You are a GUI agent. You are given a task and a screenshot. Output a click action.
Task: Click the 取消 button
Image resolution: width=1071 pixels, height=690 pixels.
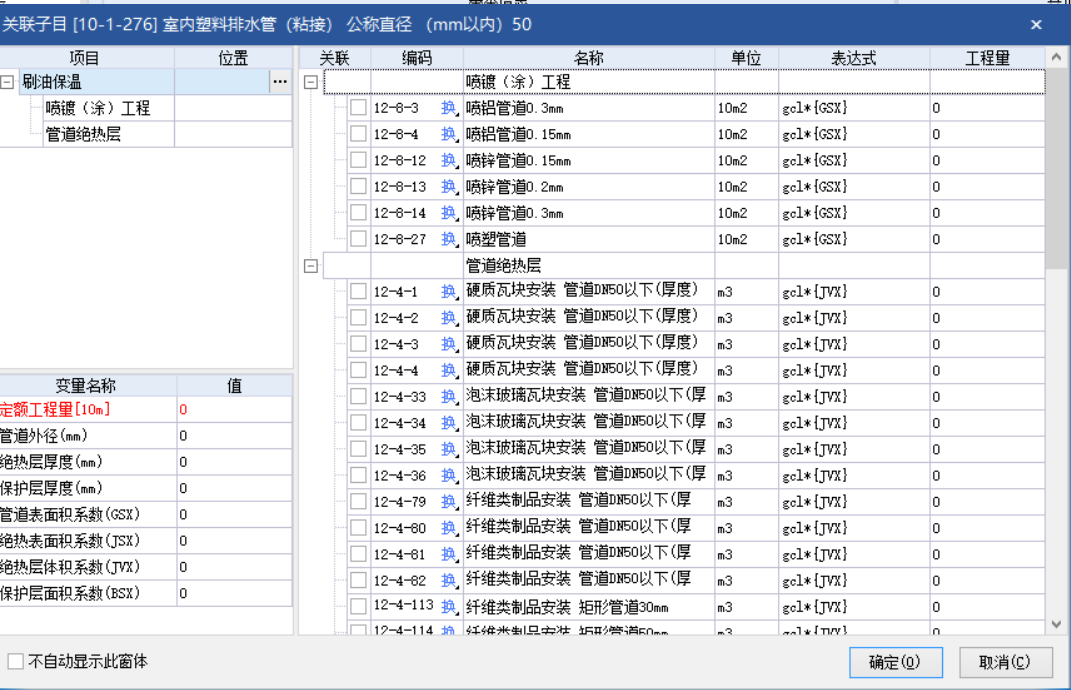[x=1005, y=662]
